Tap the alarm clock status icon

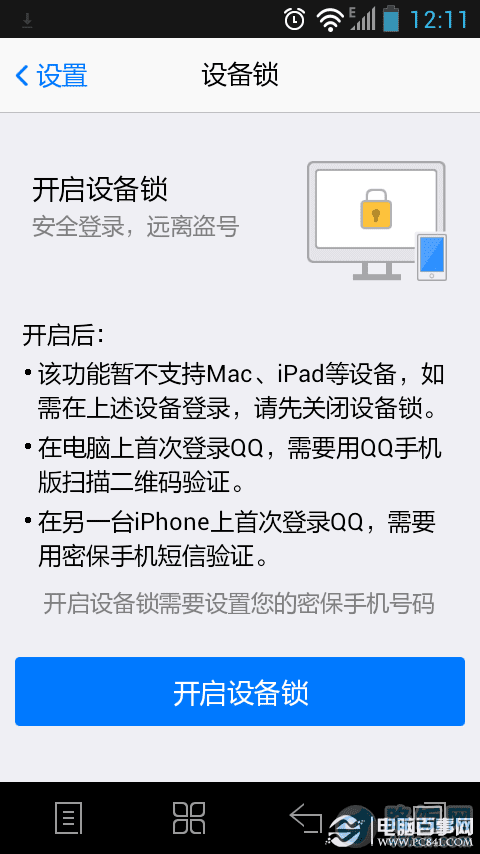tap(295, 20)
